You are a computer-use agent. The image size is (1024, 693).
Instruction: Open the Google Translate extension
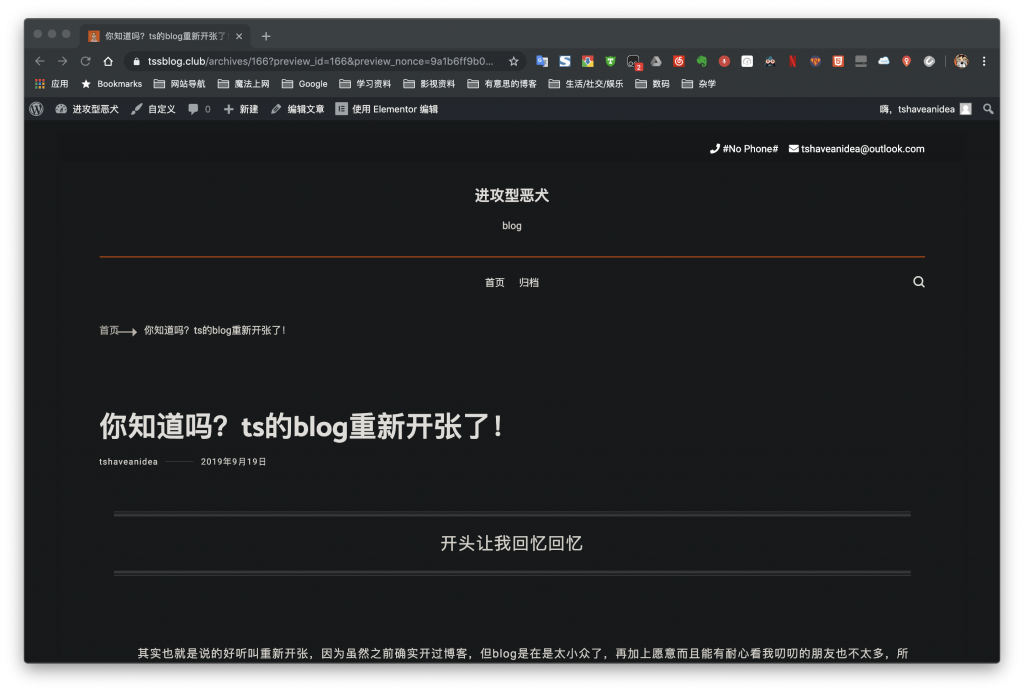coord(541,61)
